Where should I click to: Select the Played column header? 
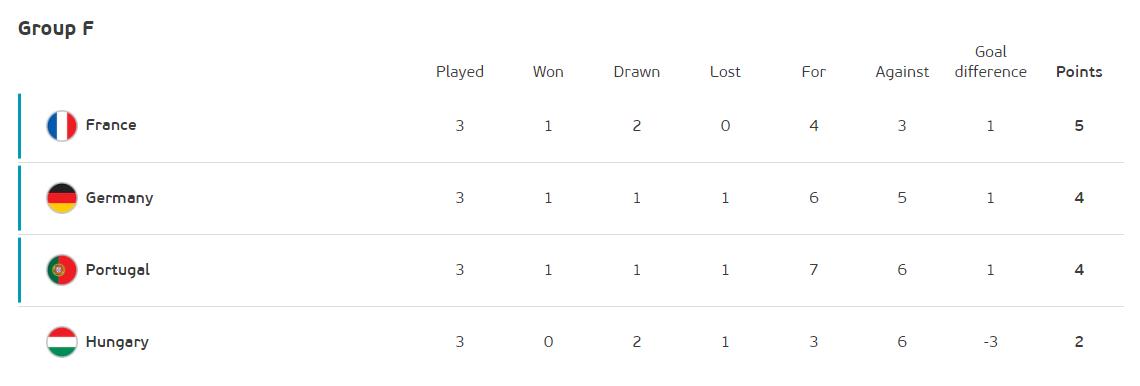[459, 72]
